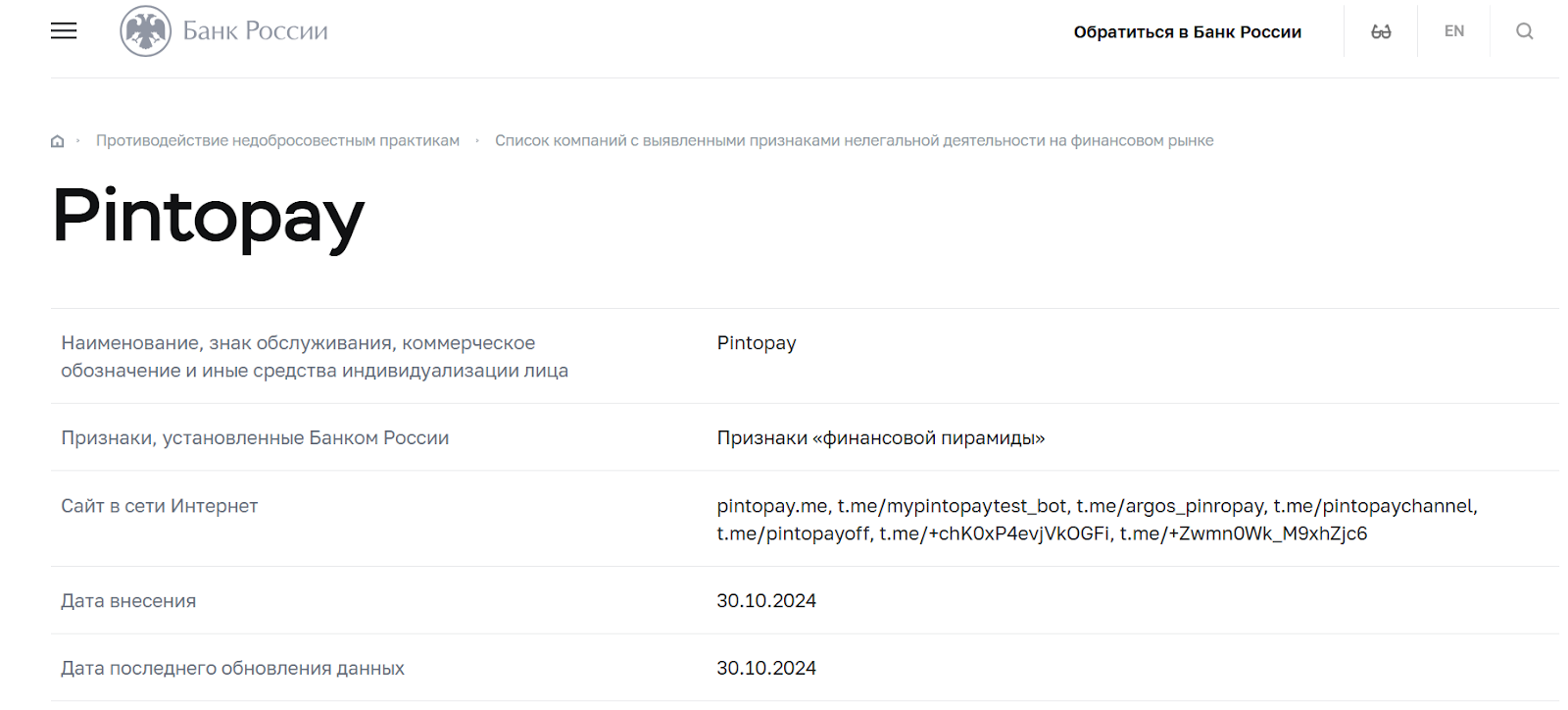
Task: Open site search via magnifier icon
Action: point(1524,31)
